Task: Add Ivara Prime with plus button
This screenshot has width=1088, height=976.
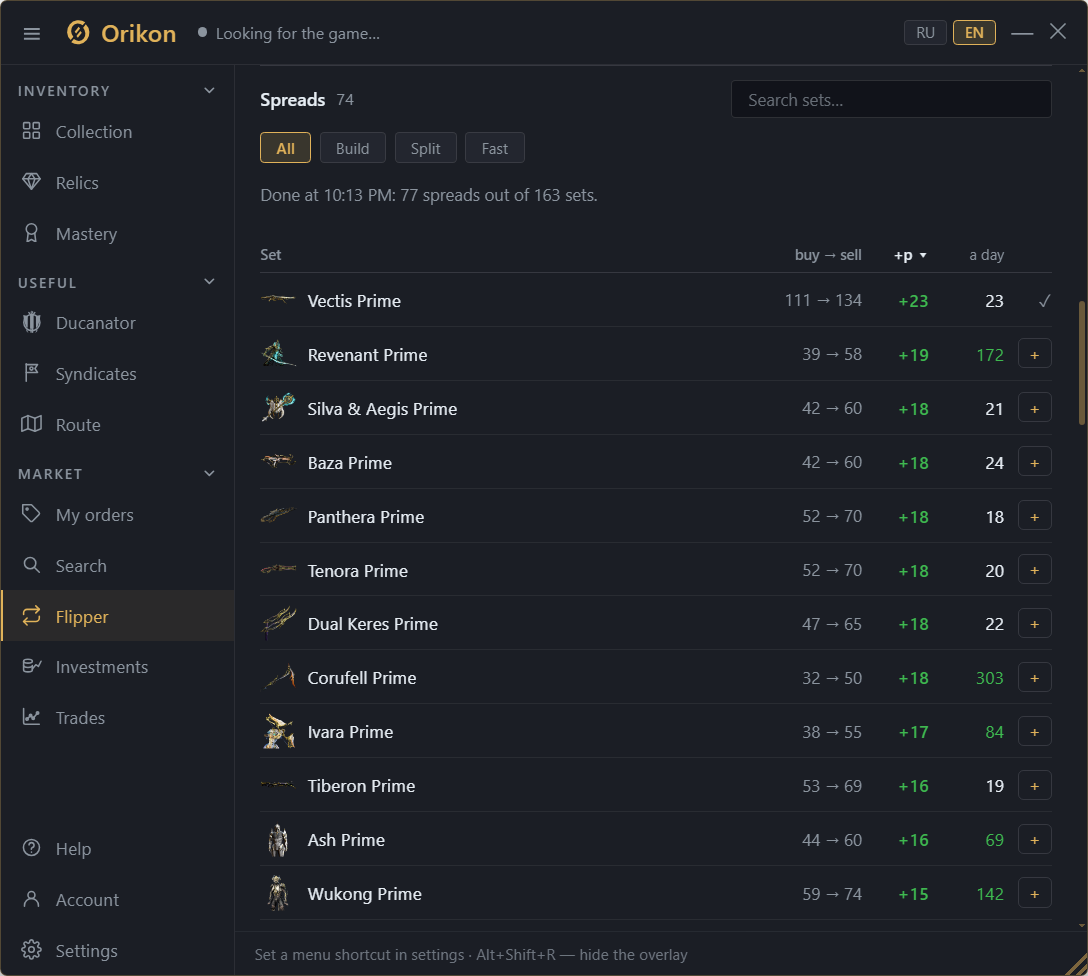Action: (x=1035, y=732)
